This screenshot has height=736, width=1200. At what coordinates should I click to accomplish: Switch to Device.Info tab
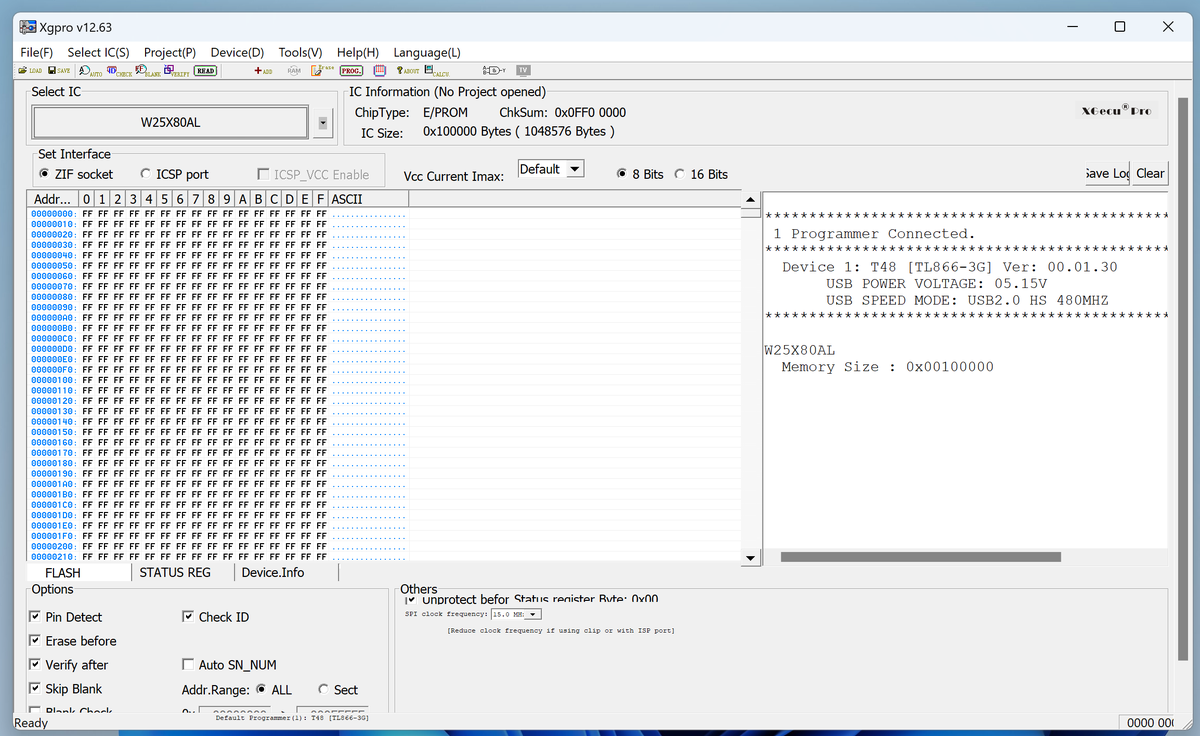pos(287,572)
